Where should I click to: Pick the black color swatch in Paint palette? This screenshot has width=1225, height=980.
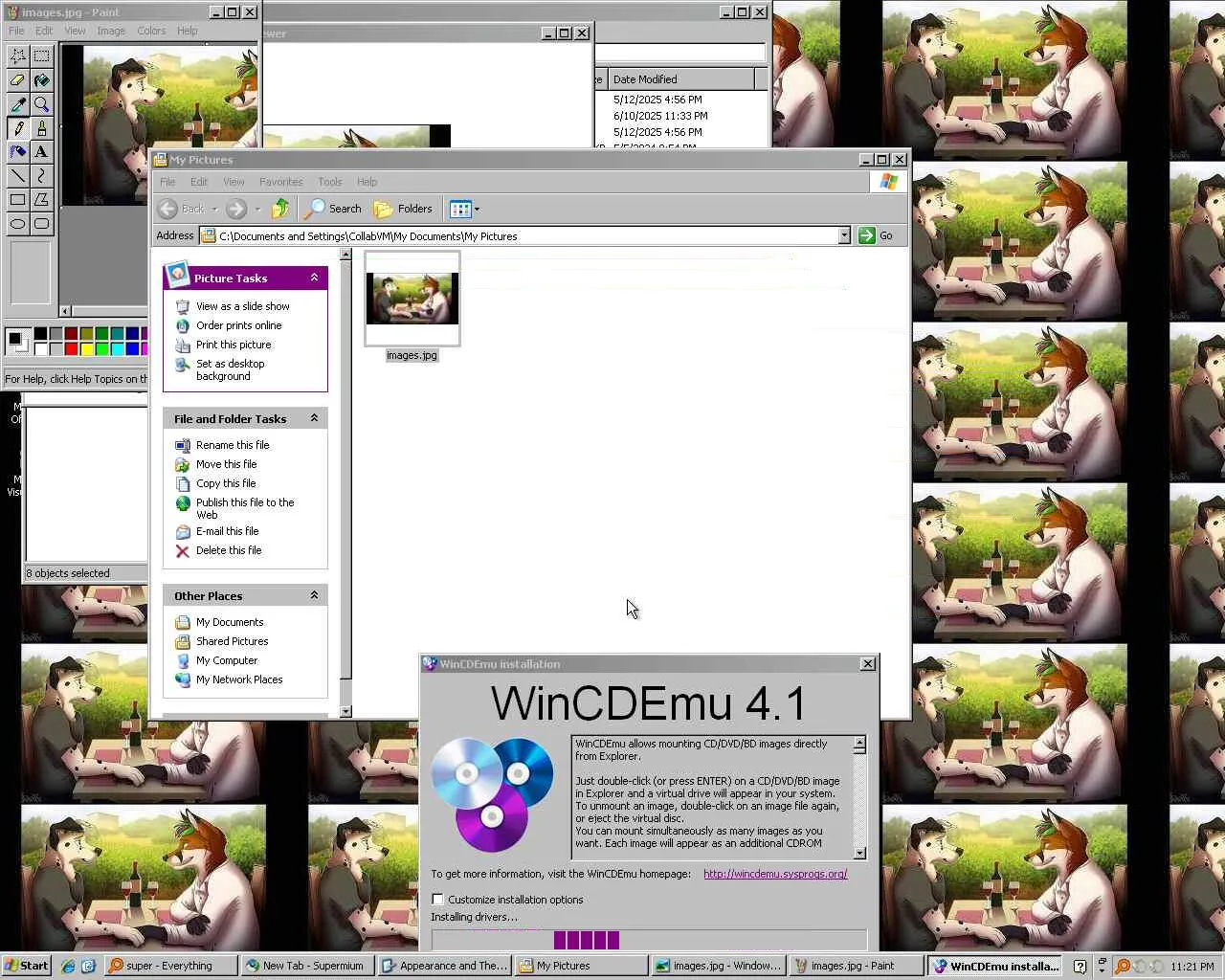pos(40,334)
